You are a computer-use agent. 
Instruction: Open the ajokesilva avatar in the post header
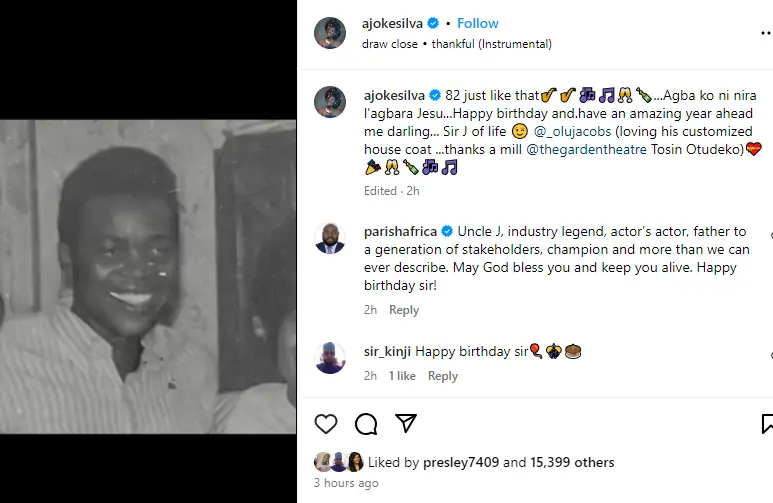point(330,33)
